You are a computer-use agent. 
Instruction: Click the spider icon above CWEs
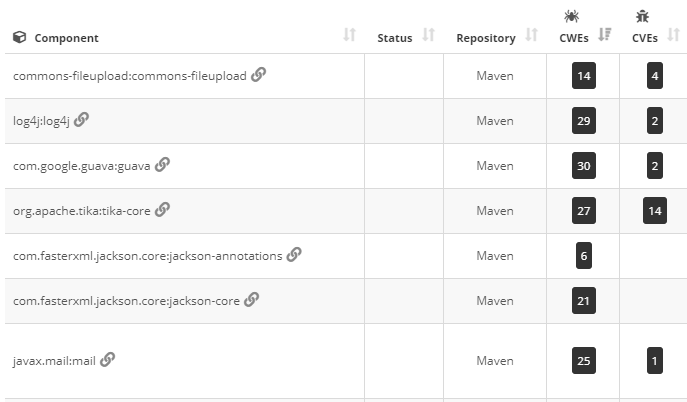571,16
